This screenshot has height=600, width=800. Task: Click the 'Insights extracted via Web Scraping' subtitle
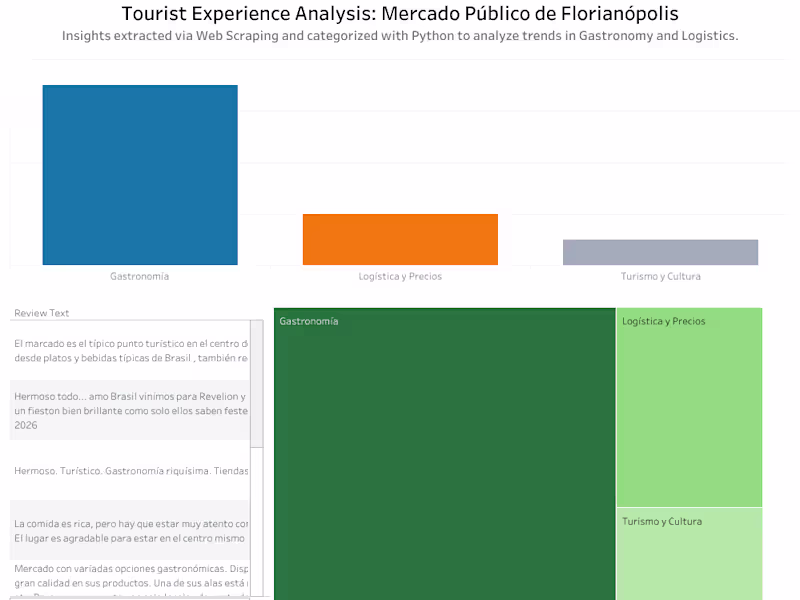(400, 36)
